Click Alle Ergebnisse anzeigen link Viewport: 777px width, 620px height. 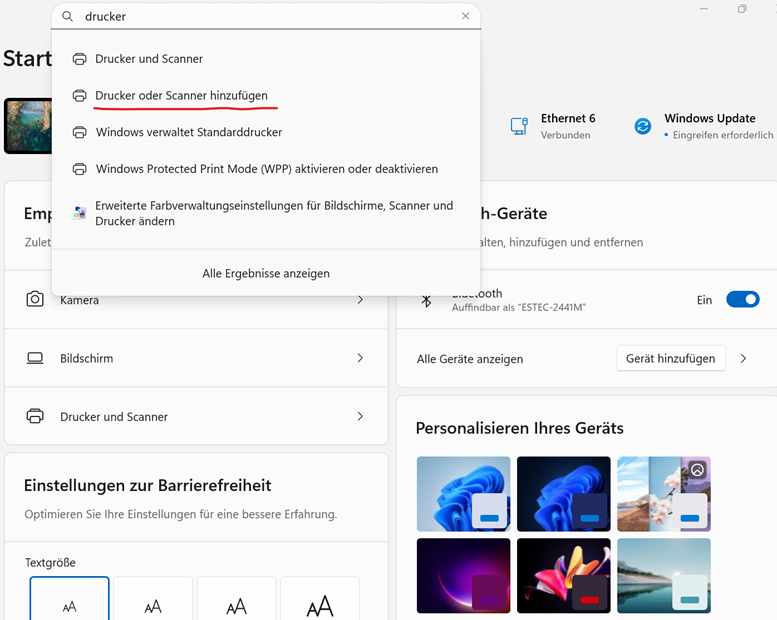point(266,273)
